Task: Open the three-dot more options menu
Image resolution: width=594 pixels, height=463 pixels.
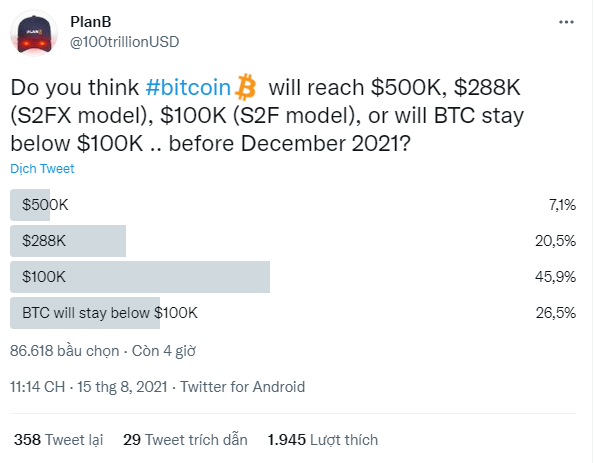Action: (x=566, y=22)
